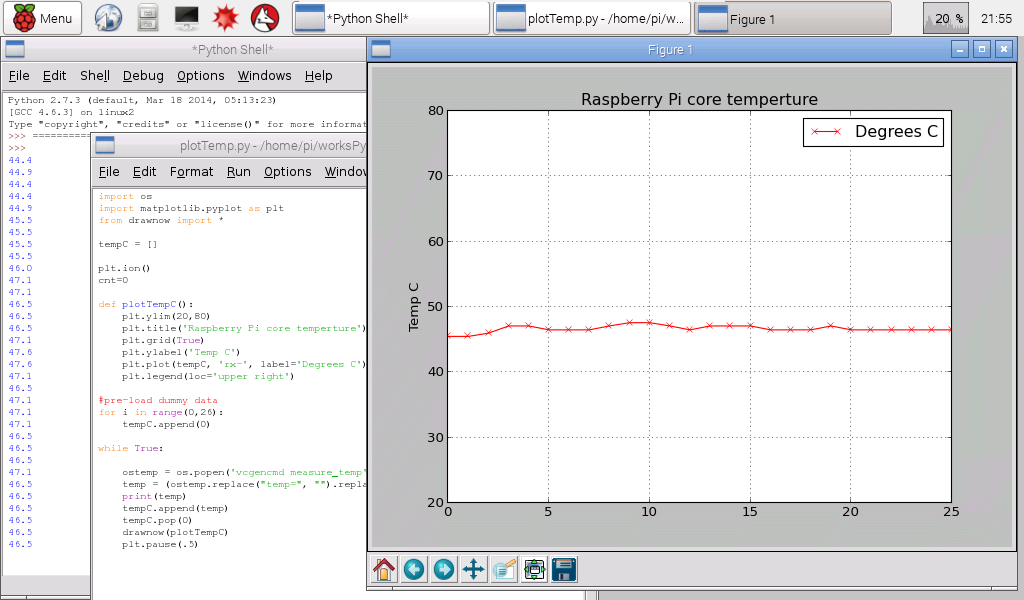
Task: Go forward to next plot view
Action: (x=444, y=569)
